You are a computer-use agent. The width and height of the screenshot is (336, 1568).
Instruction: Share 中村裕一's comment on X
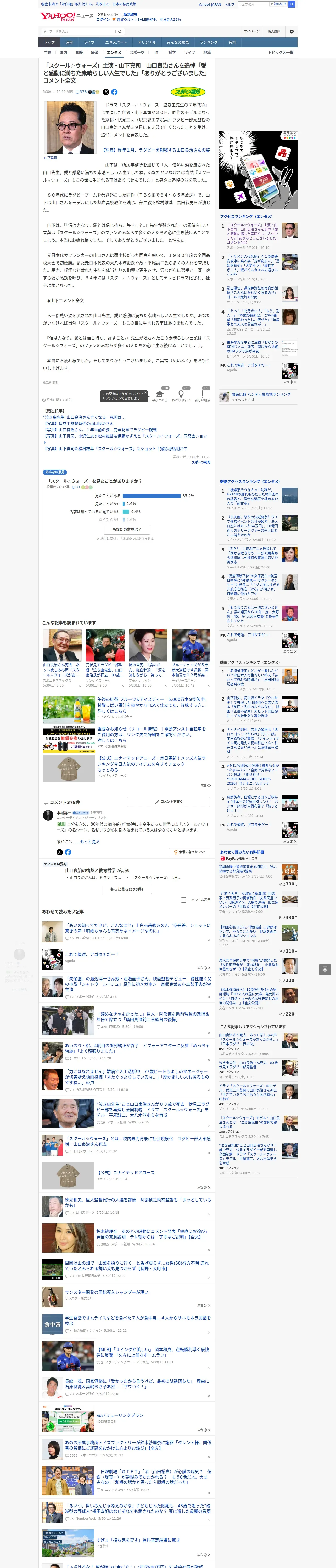[59, 852]
